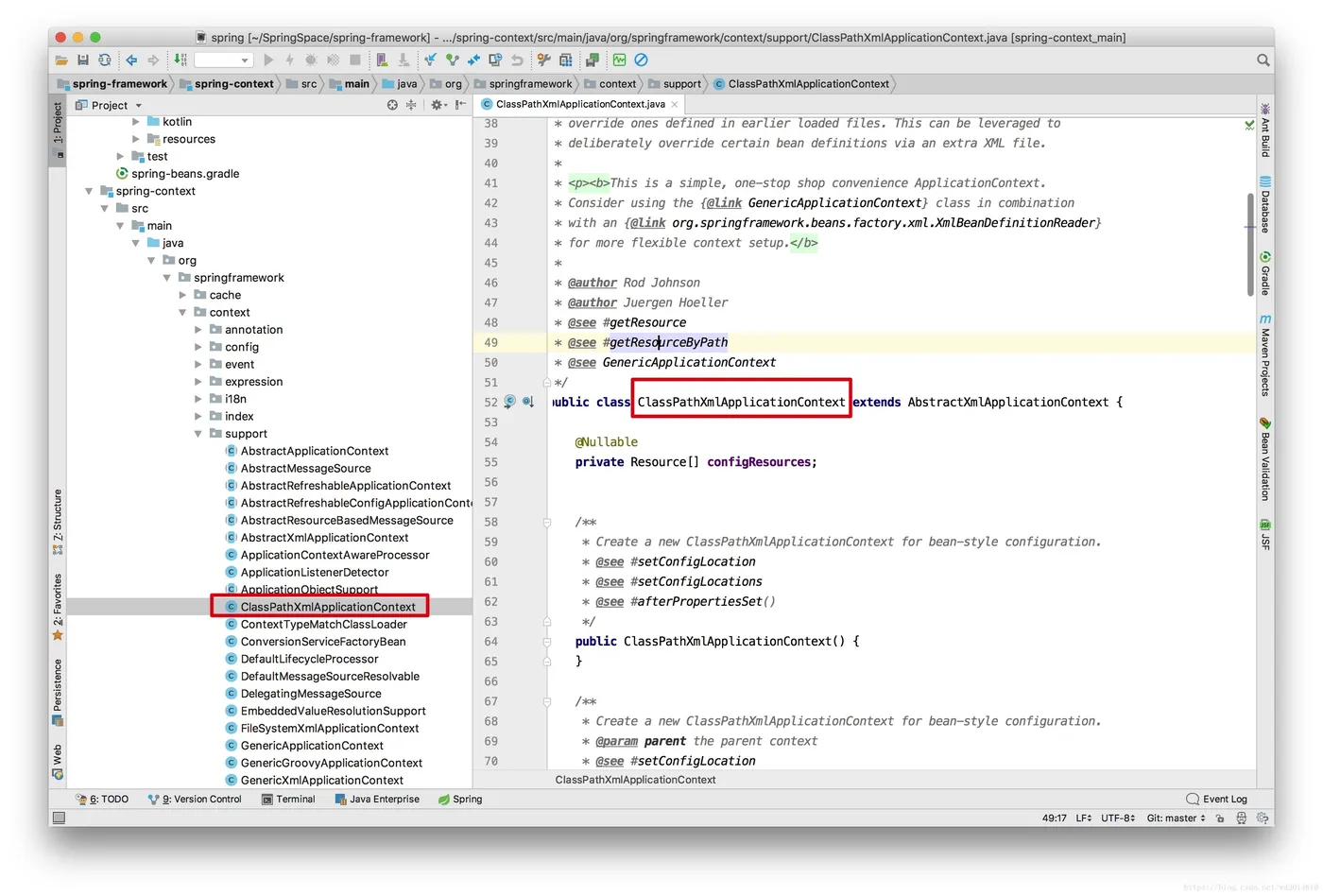Screen dimensions: 1323x896
Task: Toggle the Database tool window button
Action: [x=1264, y=204]
